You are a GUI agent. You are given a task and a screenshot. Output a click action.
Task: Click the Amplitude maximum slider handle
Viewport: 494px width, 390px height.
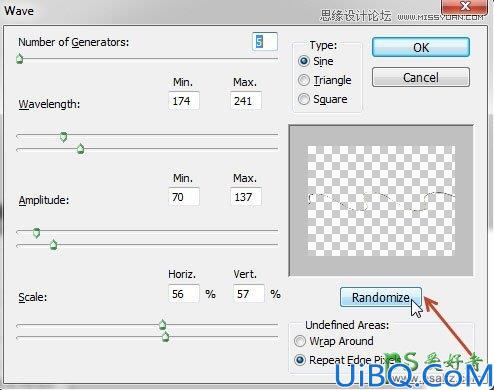point(54,245)
